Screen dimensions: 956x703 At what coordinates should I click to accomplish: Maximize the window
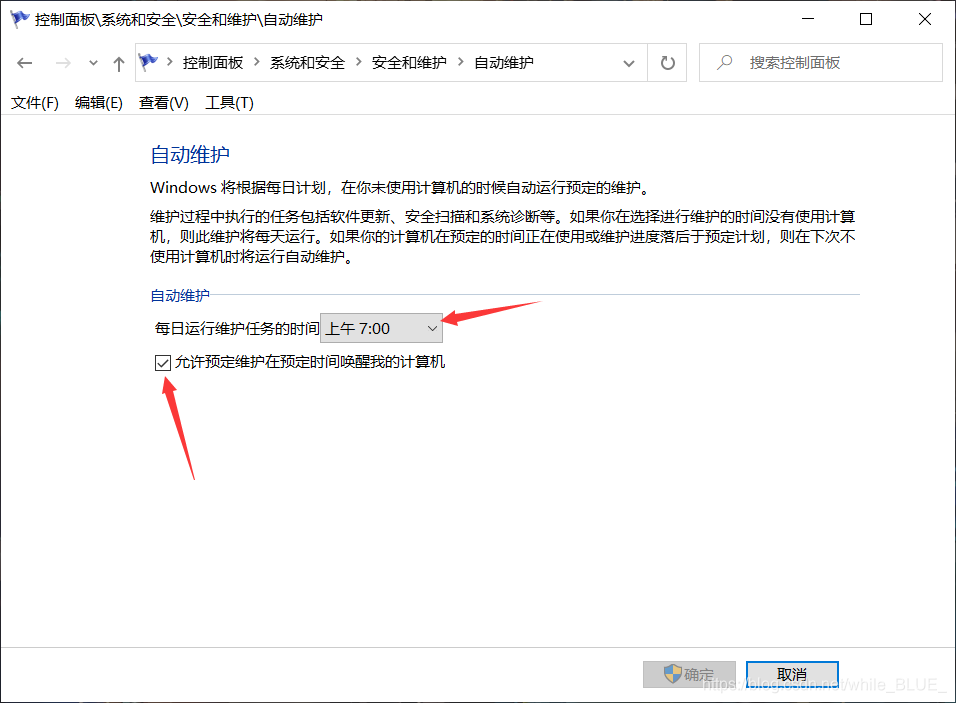[866, 19]
